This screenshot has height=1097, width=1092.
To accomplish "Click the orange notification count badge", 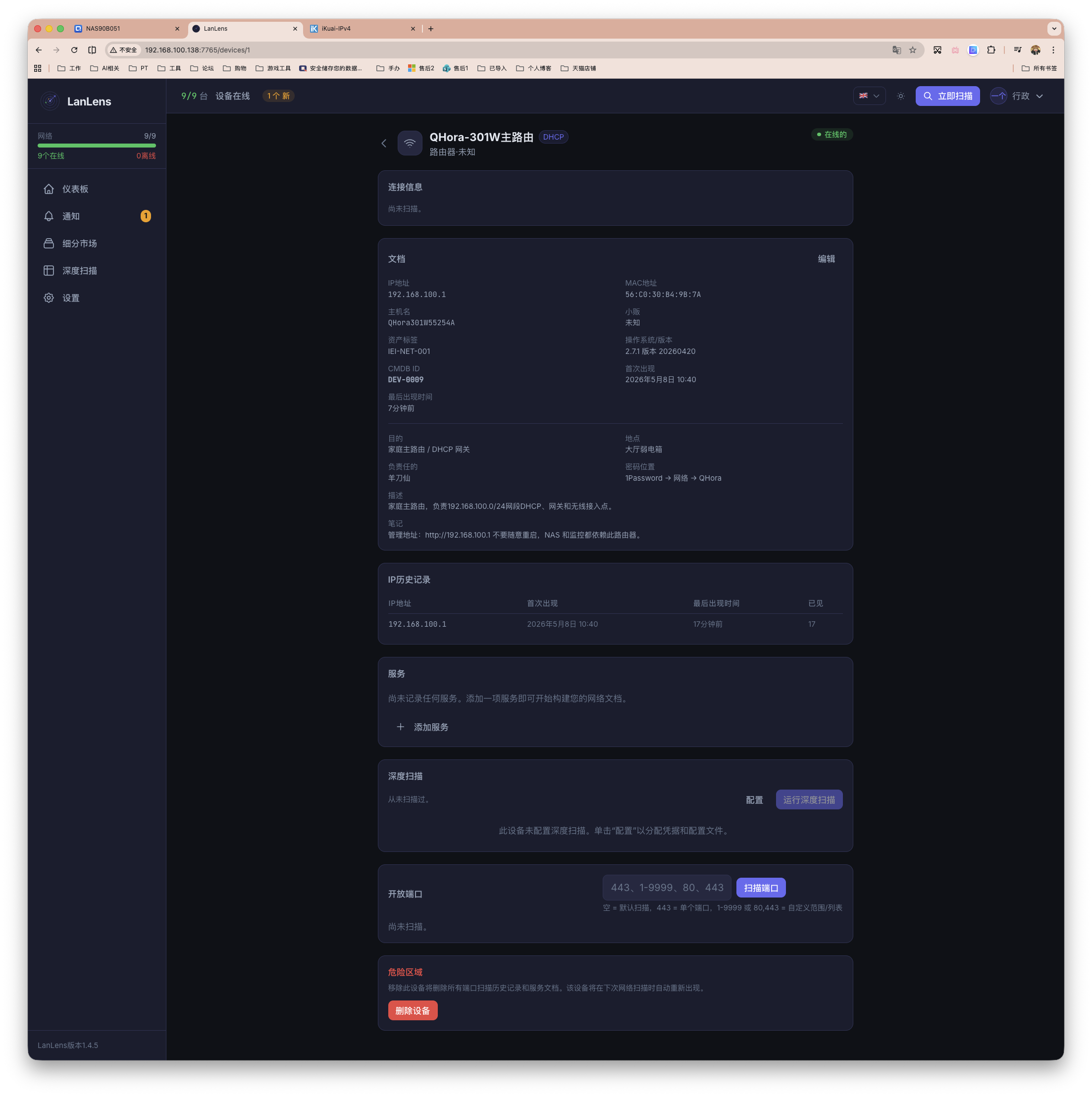I will [x=146, y=216].
